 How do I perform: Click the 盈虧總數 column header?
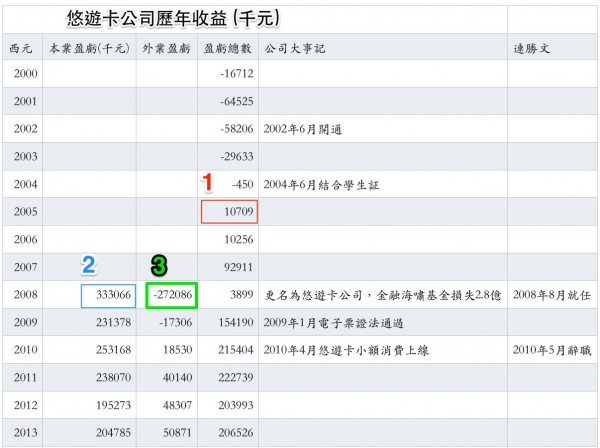227,47
